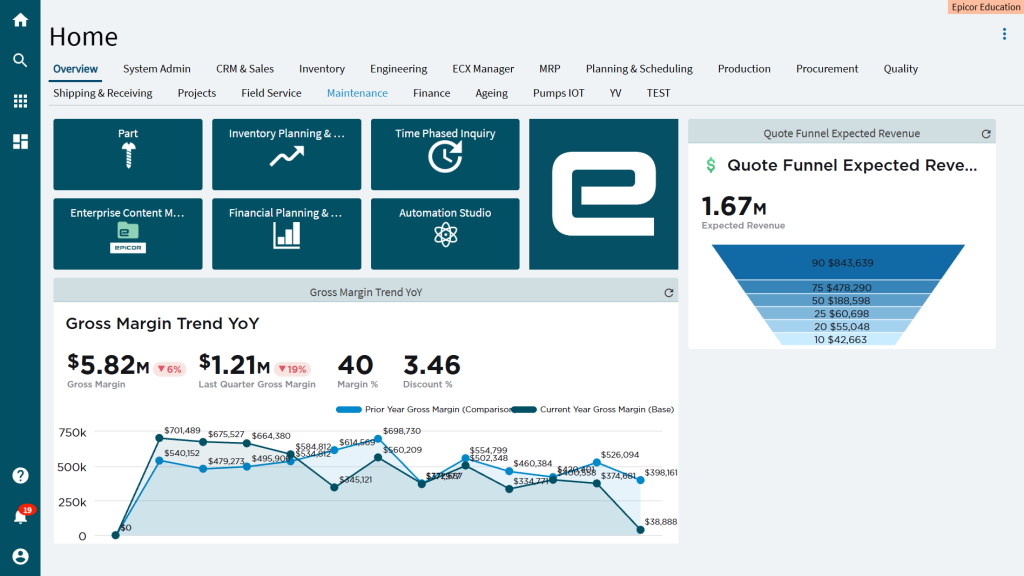The width and height of the screenshot is (1024, 576).
Task: Switch to the Engineering tab
Action: tap(398, 69)
